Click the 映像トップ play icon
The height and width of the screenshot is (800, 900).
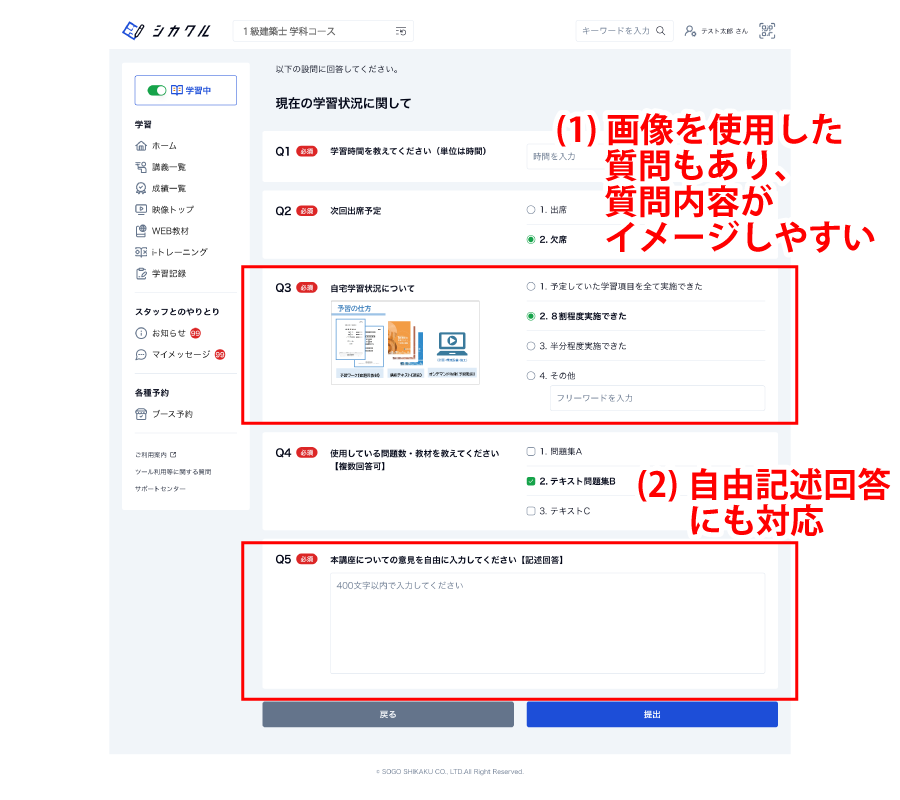(141, 209)
